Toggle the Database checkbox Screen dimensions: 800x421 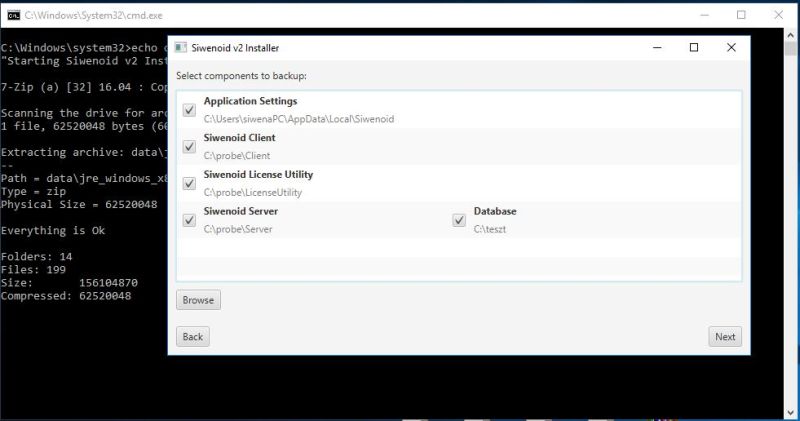[x=459, y=220]
